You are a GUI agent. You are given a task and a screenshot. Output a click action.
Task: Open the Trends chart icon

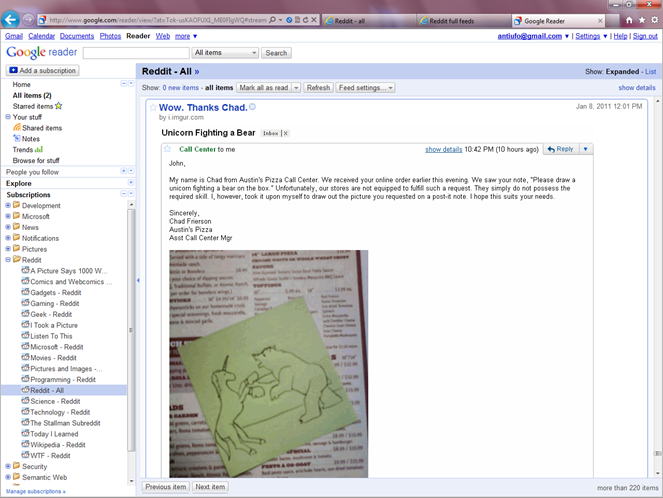(x=39, y=149)
